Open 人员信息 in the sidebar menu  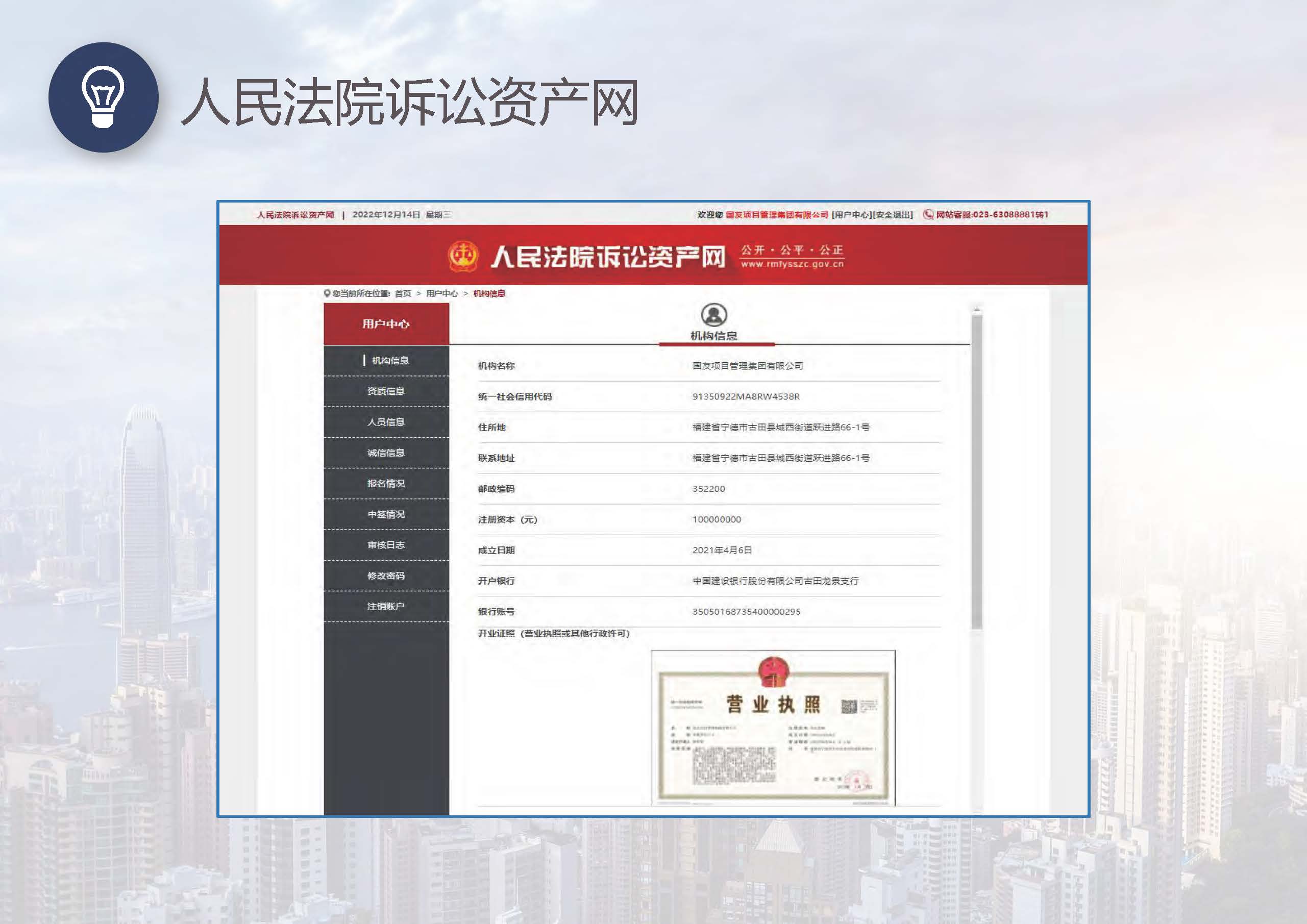386,421
